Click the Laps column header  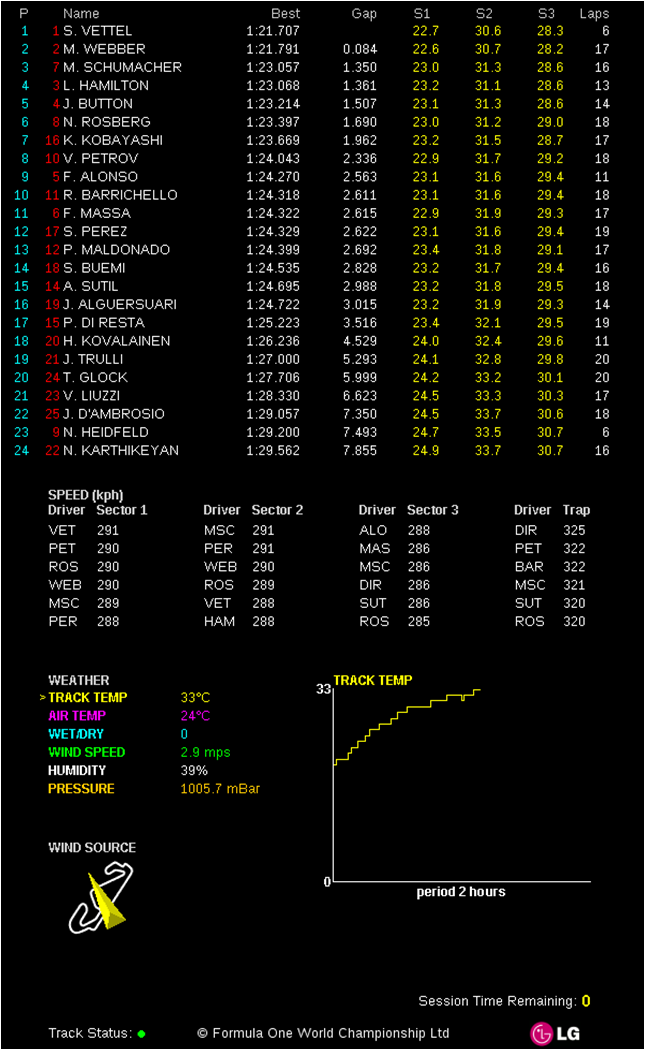pyautogui.click(x=594, y=13)
